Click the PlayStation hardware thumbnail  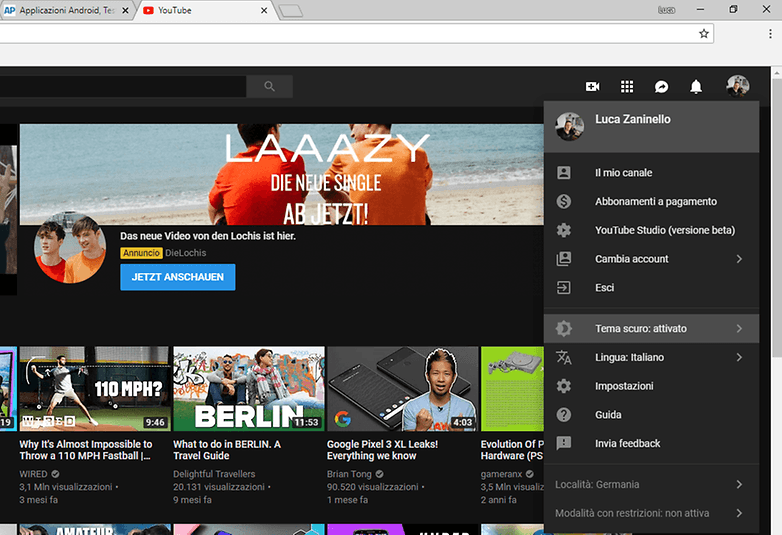coord(512,389)
